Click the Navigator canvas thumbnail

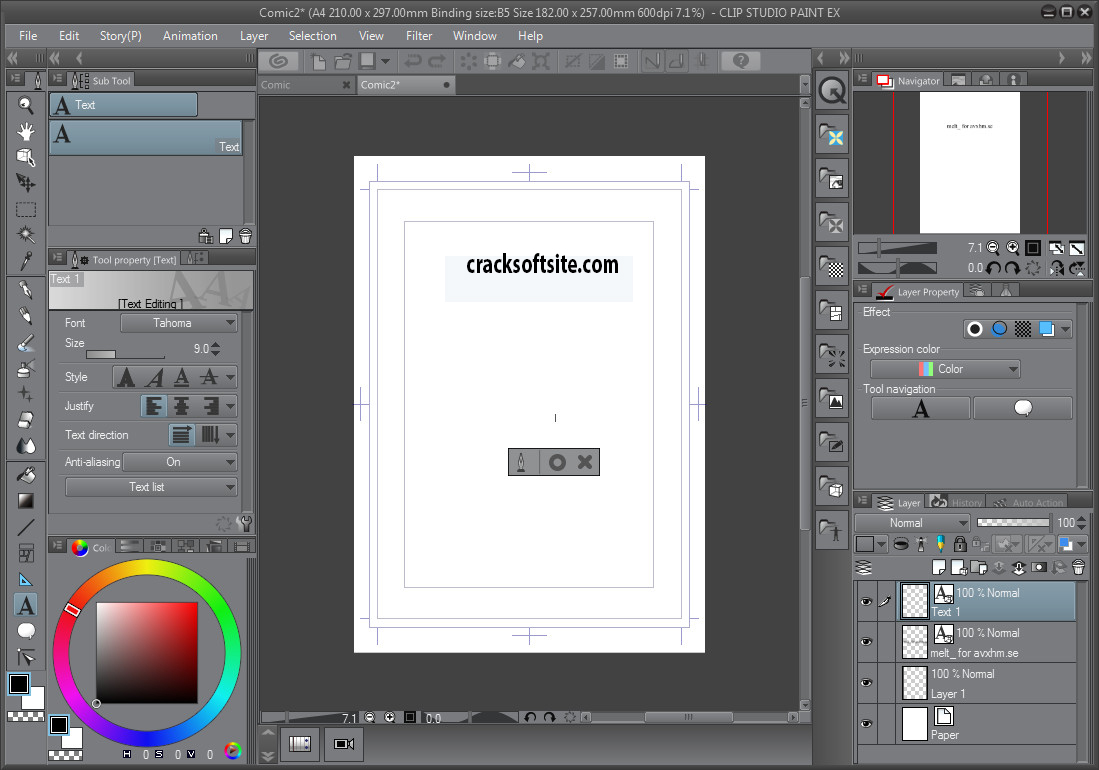(x=970, y=163)
